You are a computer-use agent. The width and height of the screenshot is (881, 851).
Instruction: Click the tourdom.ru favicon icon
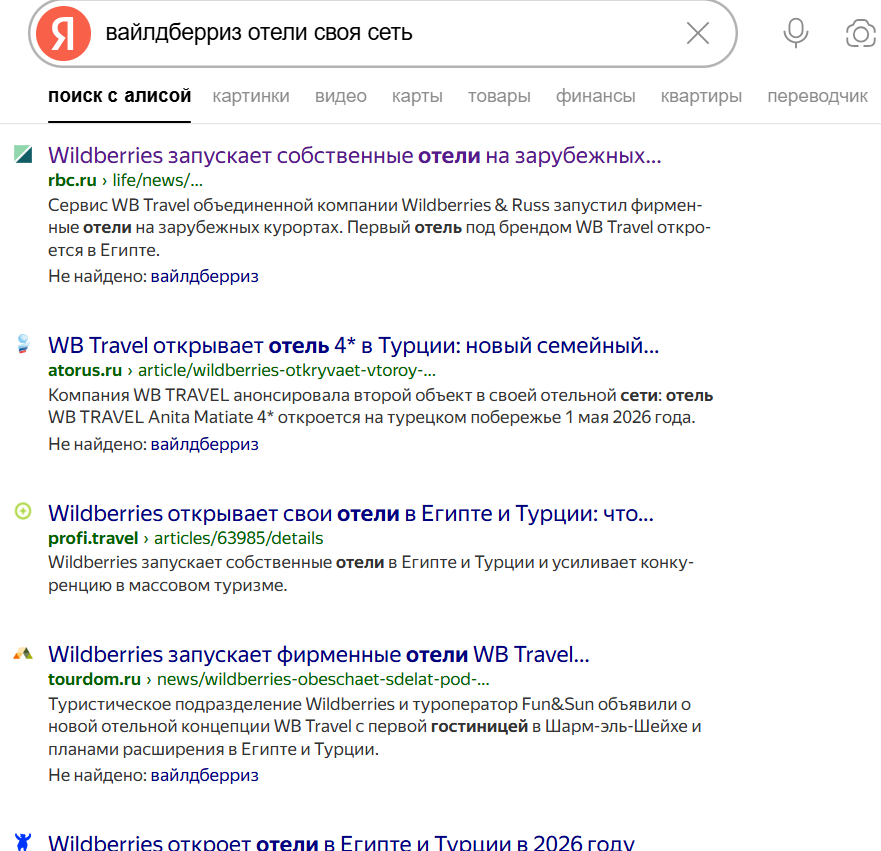(x=23, y=653)
